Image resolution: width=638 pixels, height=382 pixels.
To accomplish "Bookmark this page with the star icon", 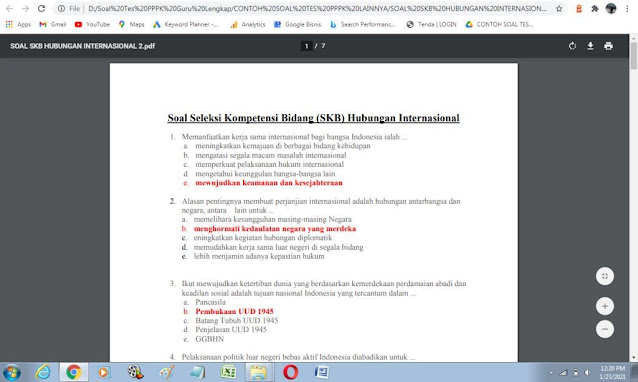I will pyautogui.click(x=559, y=9).
